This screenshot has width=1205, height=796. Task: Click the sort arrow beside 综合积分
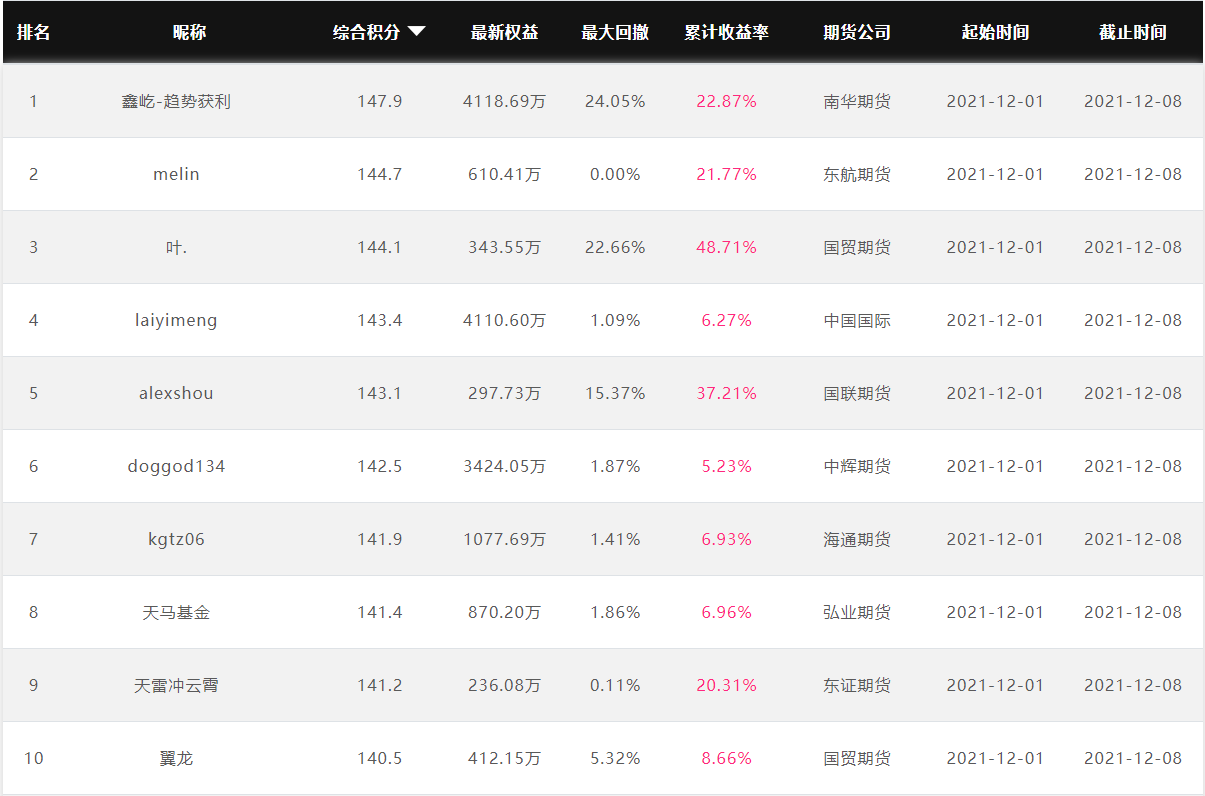pyautogui.click(x=417, y=32)
